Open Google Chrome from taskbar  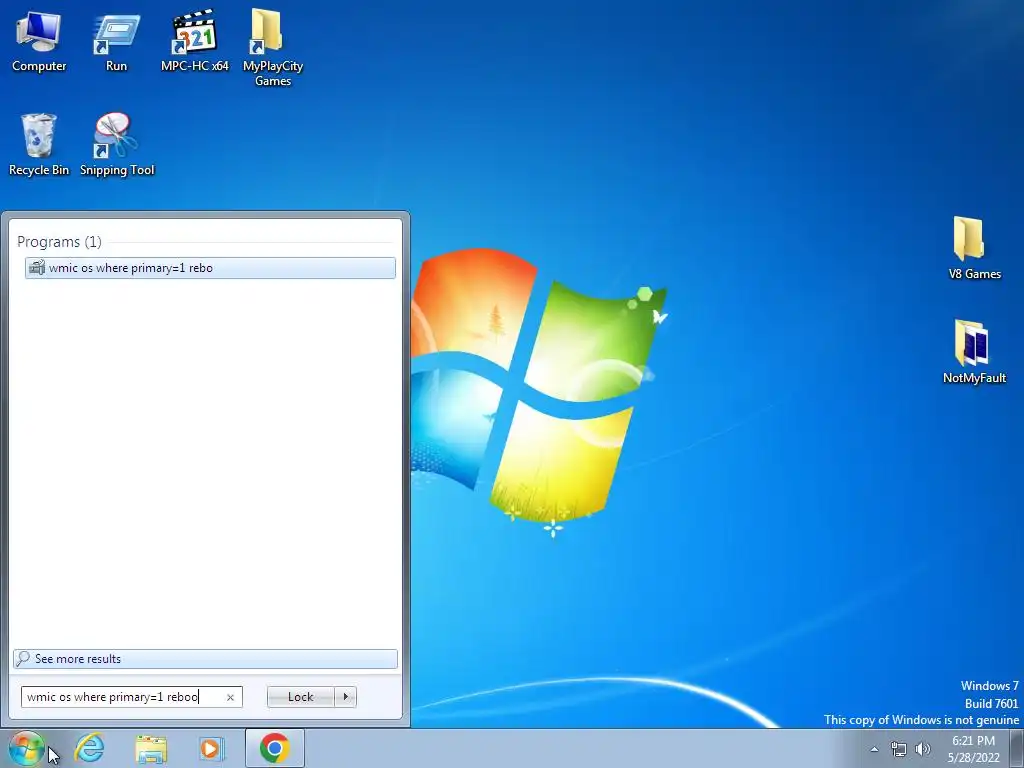[x=274, y=748]
